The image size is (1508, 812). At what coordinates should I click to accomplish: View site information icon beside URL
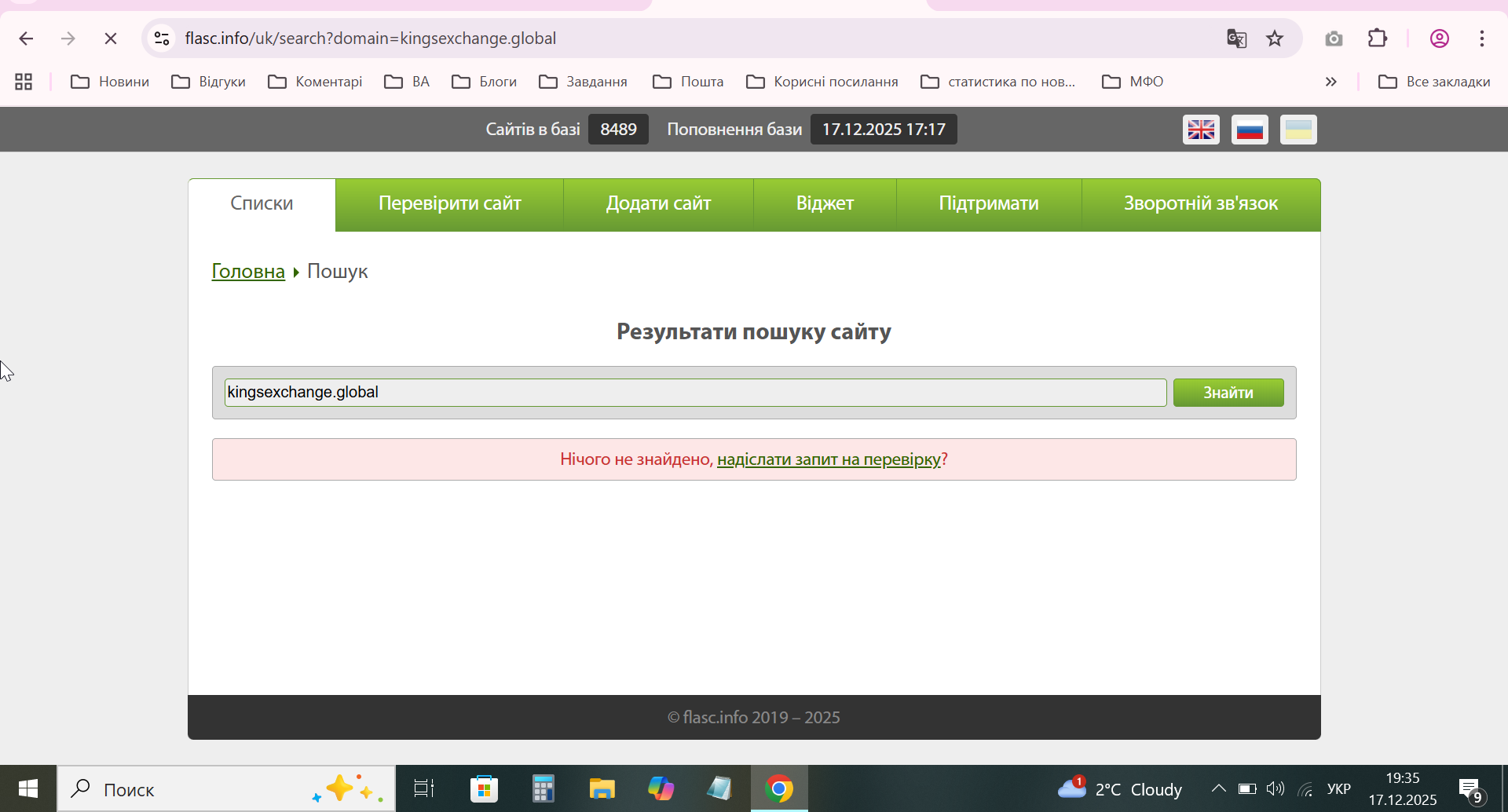click(x=162, y=38)
